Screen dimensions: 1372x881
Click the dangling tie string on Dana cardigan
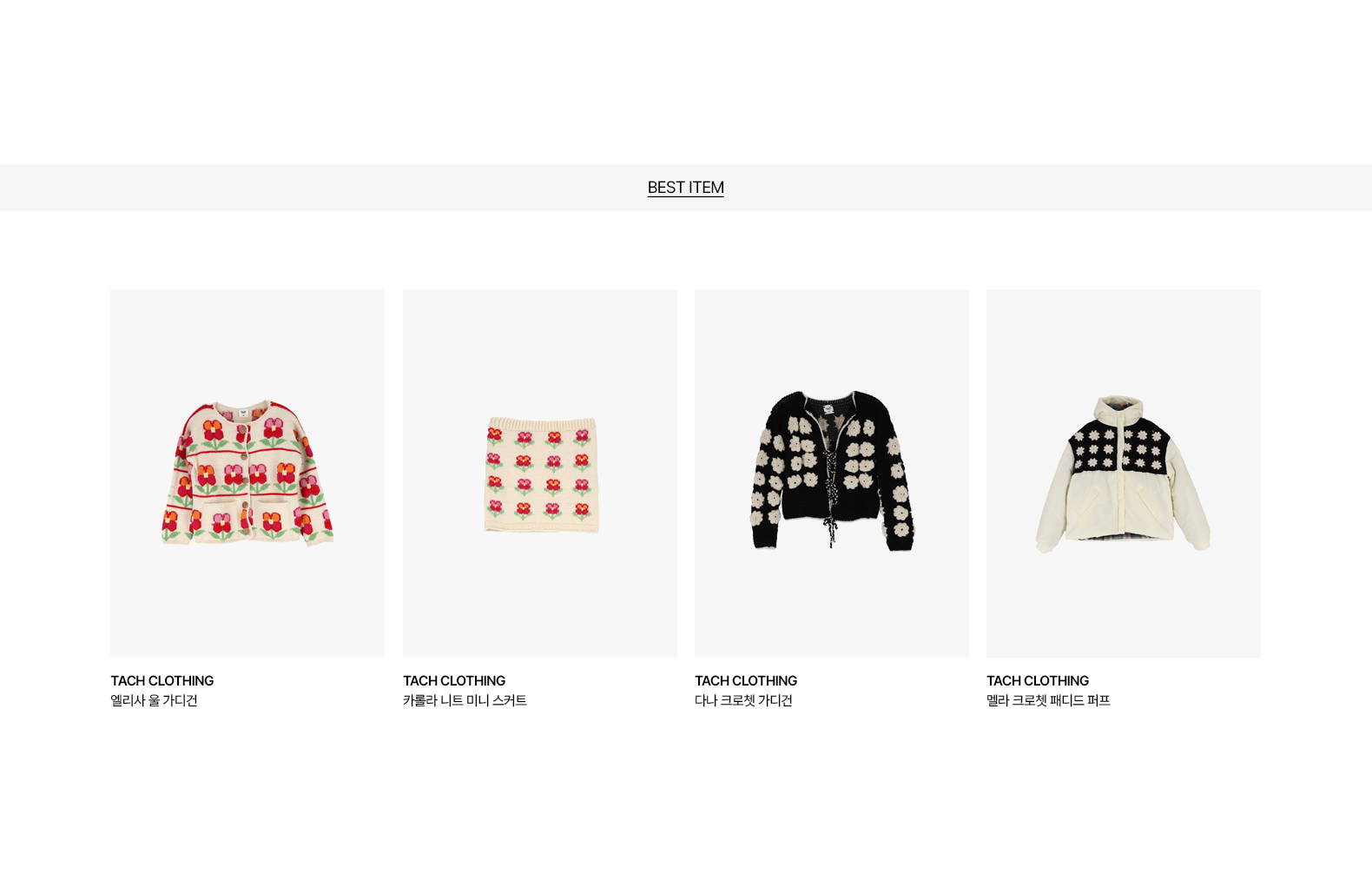832,531
